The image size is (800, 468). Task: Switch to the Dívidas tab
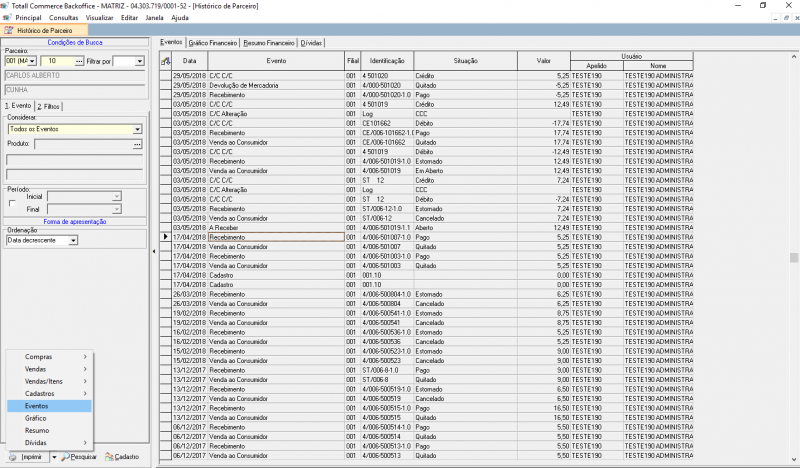tap(312, 44)
